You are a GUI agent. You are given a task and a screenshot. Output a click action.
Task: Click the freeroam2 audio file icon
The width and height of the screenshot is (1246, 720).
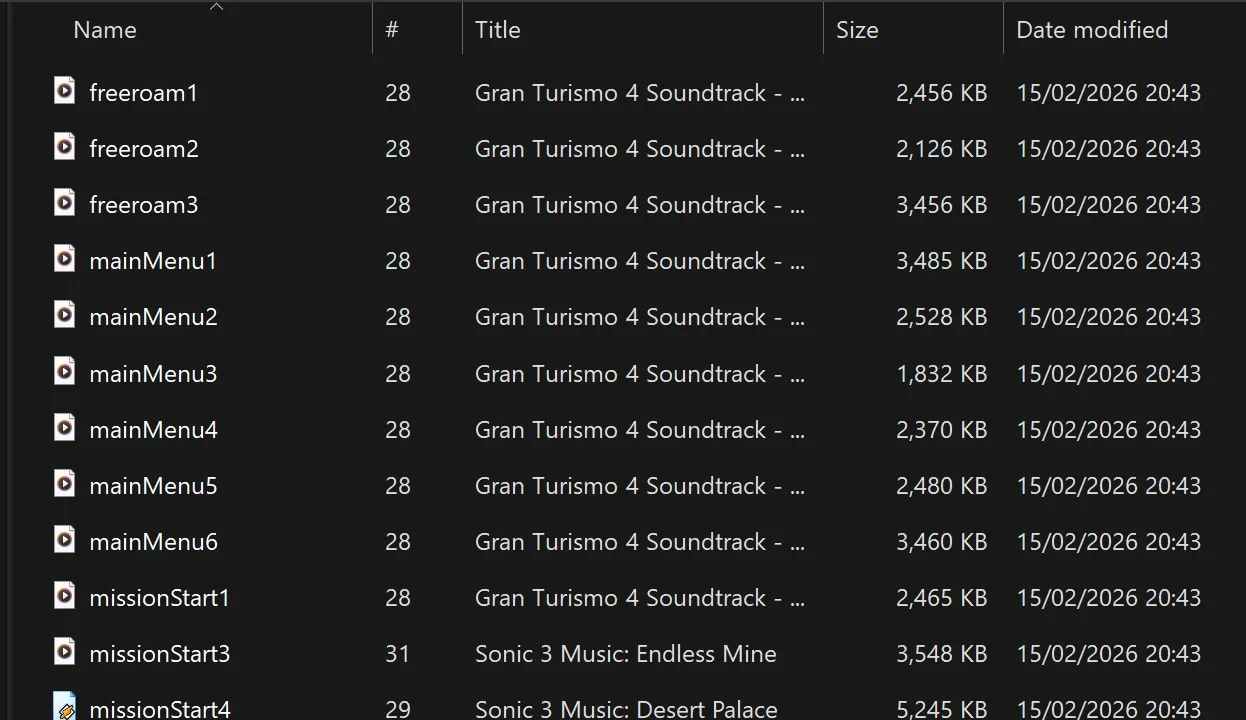pos(65,147)
